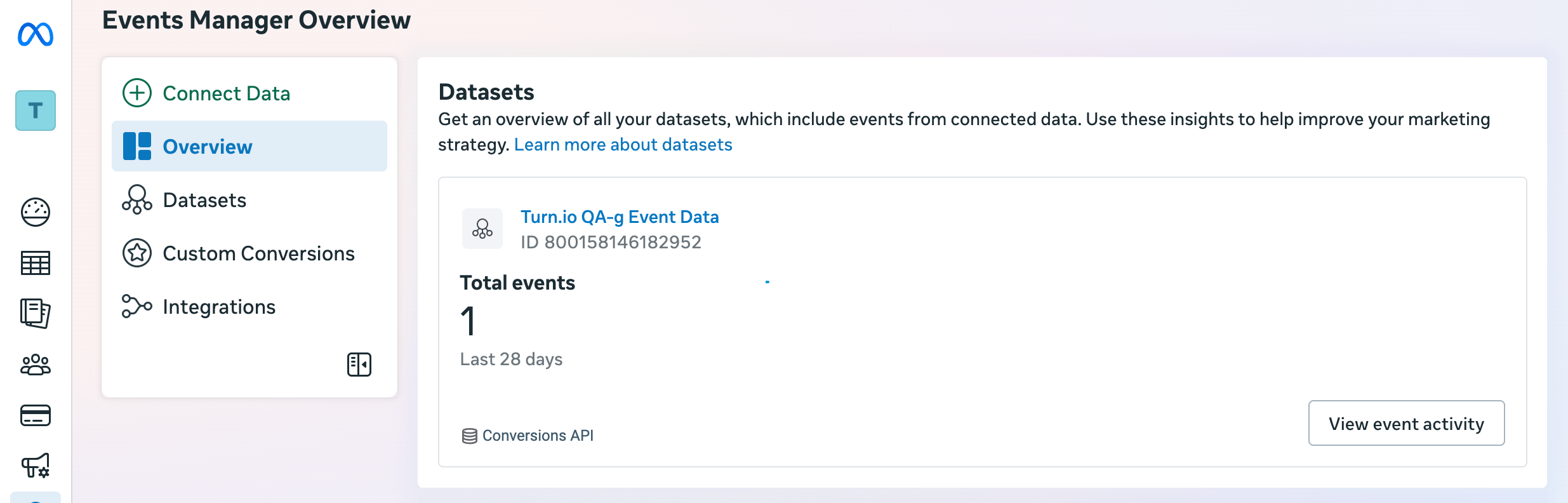1568x503 pixels.
Task: Open the T business account avatar
Action: click(x=36, y=111)
